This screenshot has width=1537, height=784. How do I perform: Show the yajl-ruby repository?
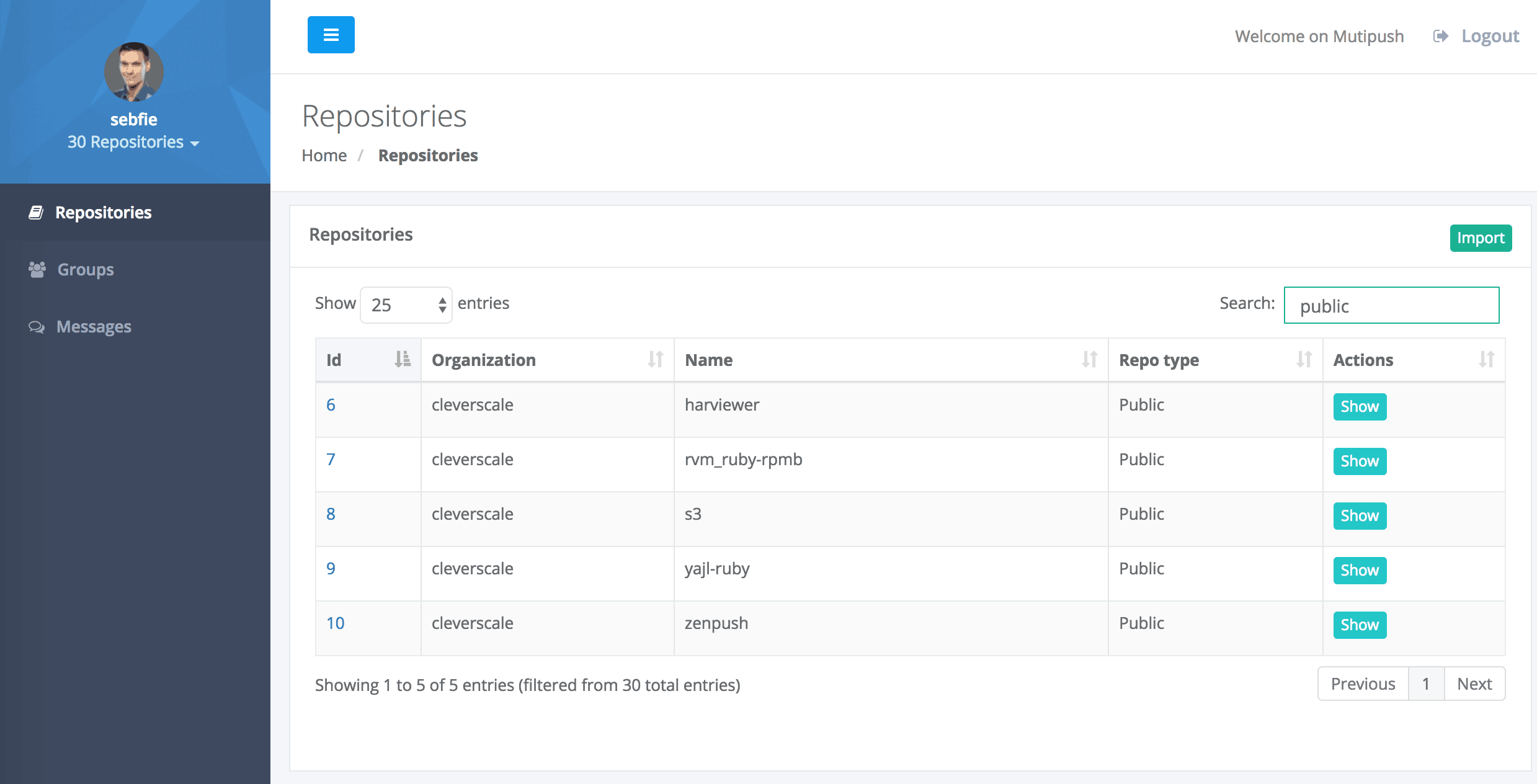(1360, 571)
